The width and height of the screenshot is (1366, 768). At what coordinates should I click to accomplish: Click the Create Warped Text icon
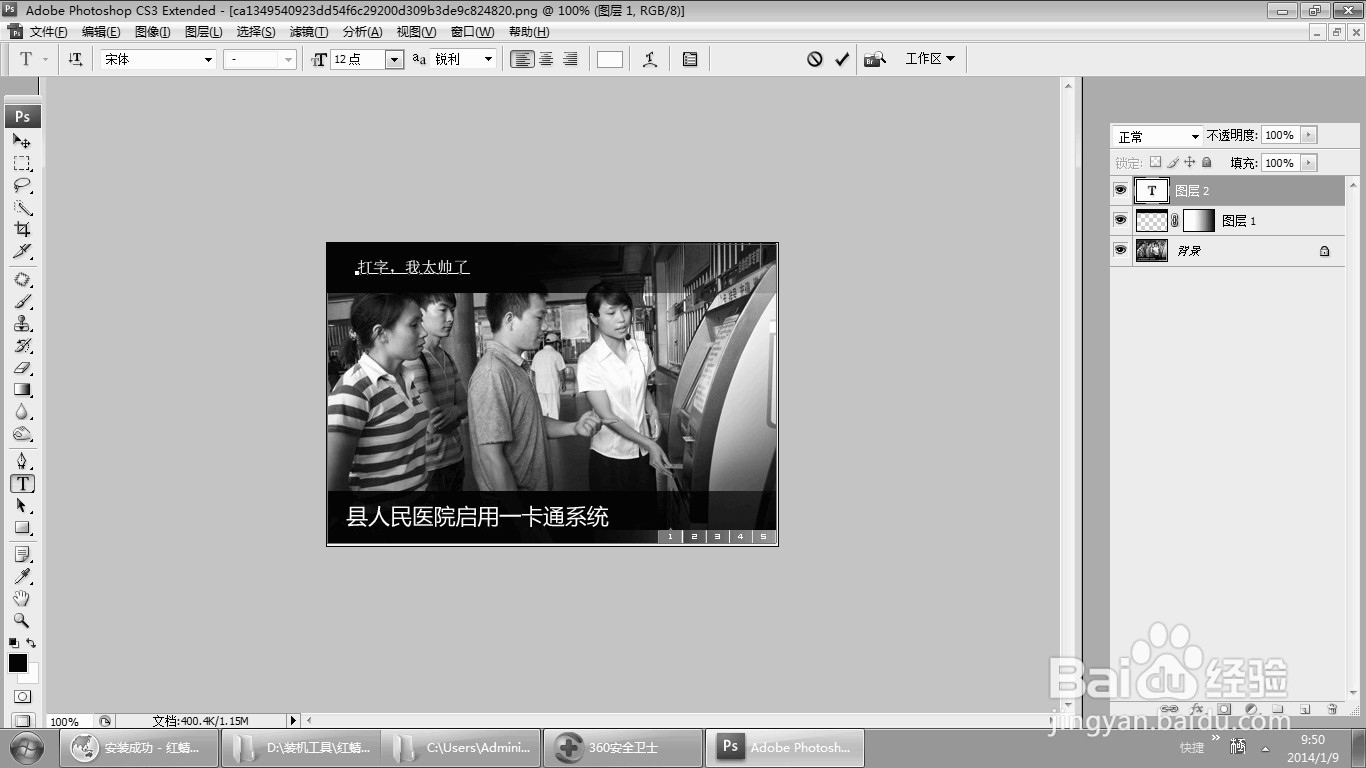pyautogui.click(x=650, y=59)
